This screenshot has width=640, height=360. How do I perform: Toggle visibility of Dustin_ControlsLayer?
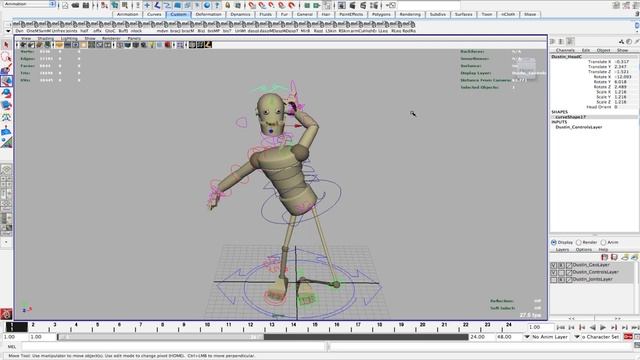point(554,272)
